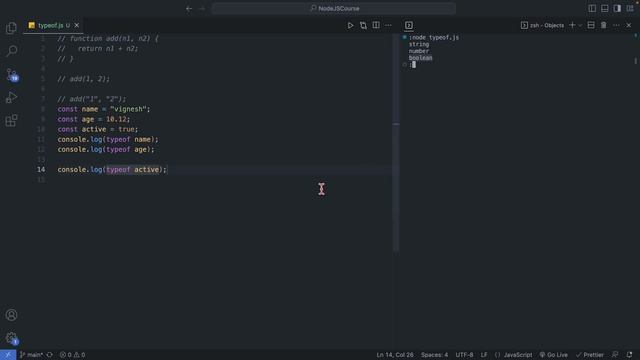Image resolution: width=640 pixels, height=360 pixels.
Task: Select JavaScript language mode
Action: click(x=513, y=355)
